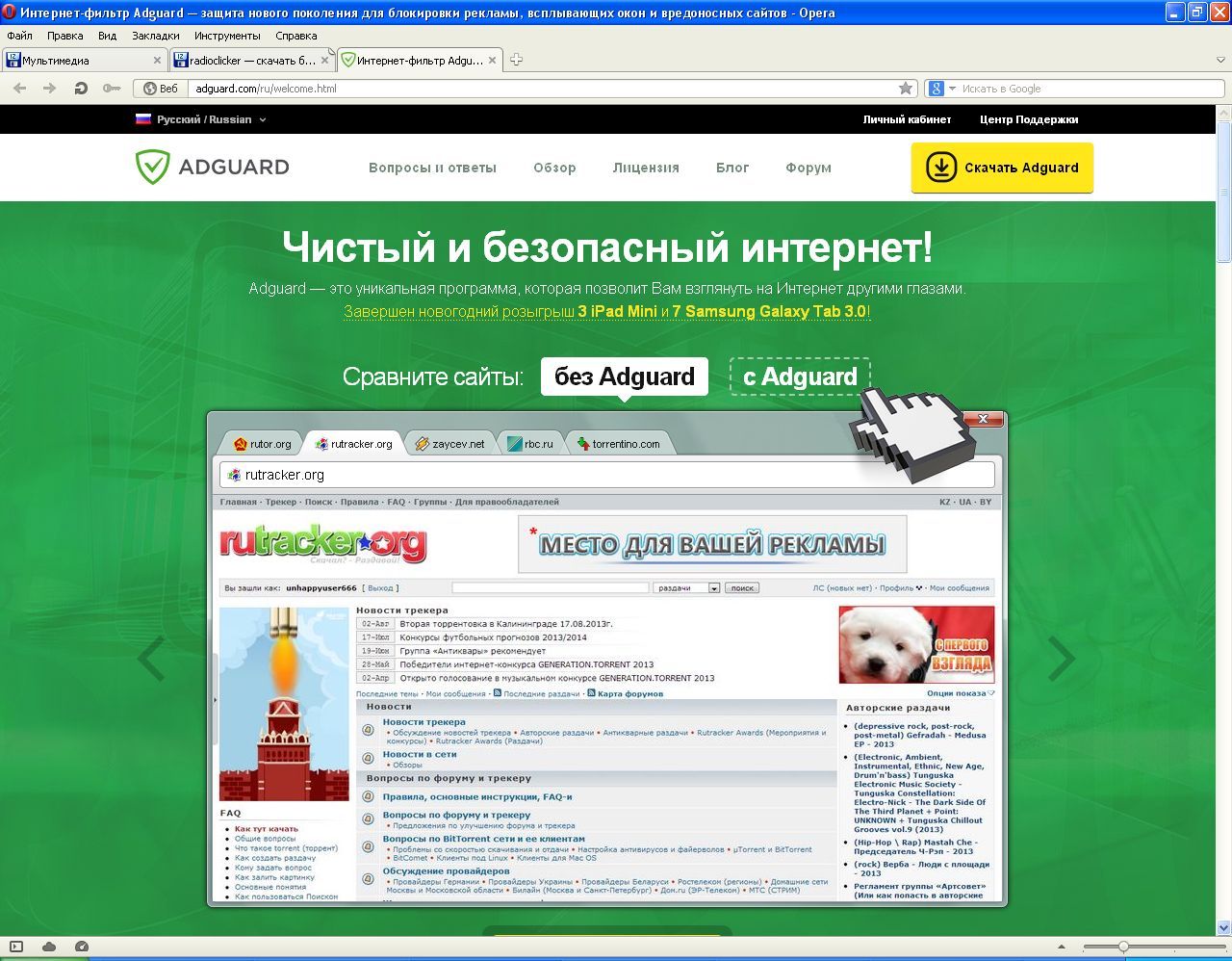Open the Закладки menu
Viewport: 1232px width, 961px height.
click(x=155, y=36)
